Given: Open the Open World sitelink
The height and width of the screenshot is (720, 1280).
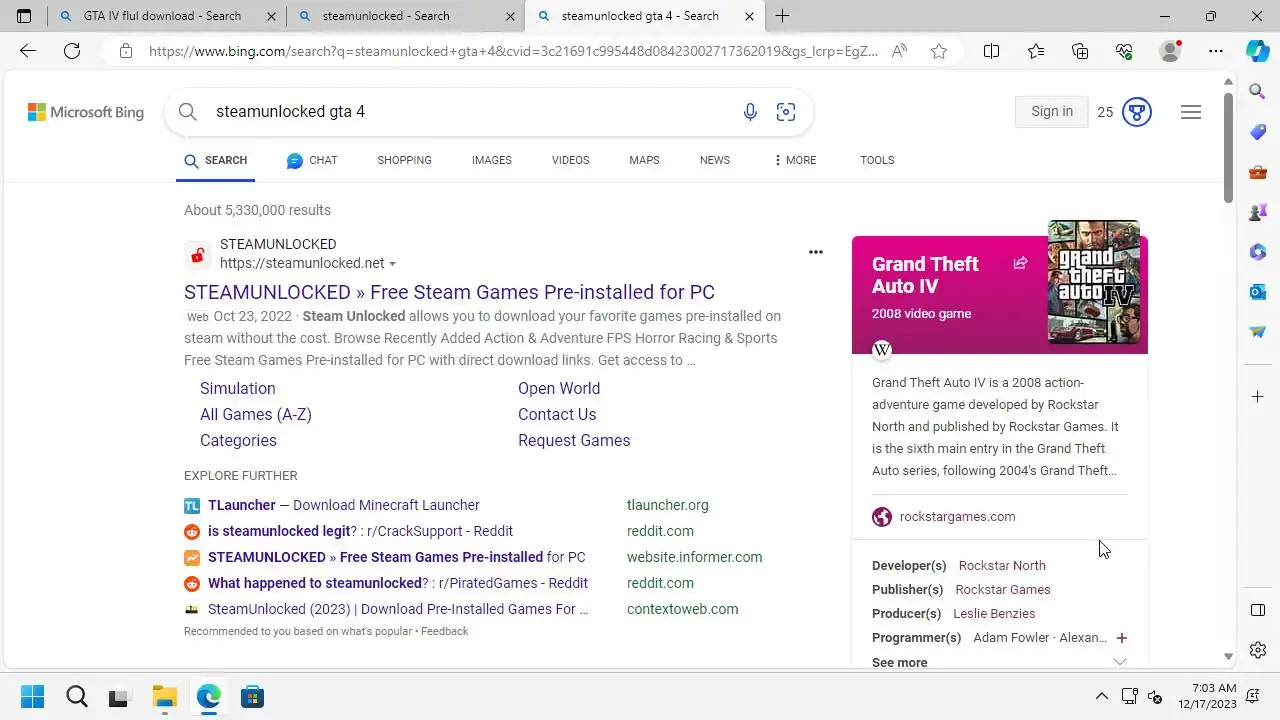Looking at the screenshot, I should tap(559, 388).
